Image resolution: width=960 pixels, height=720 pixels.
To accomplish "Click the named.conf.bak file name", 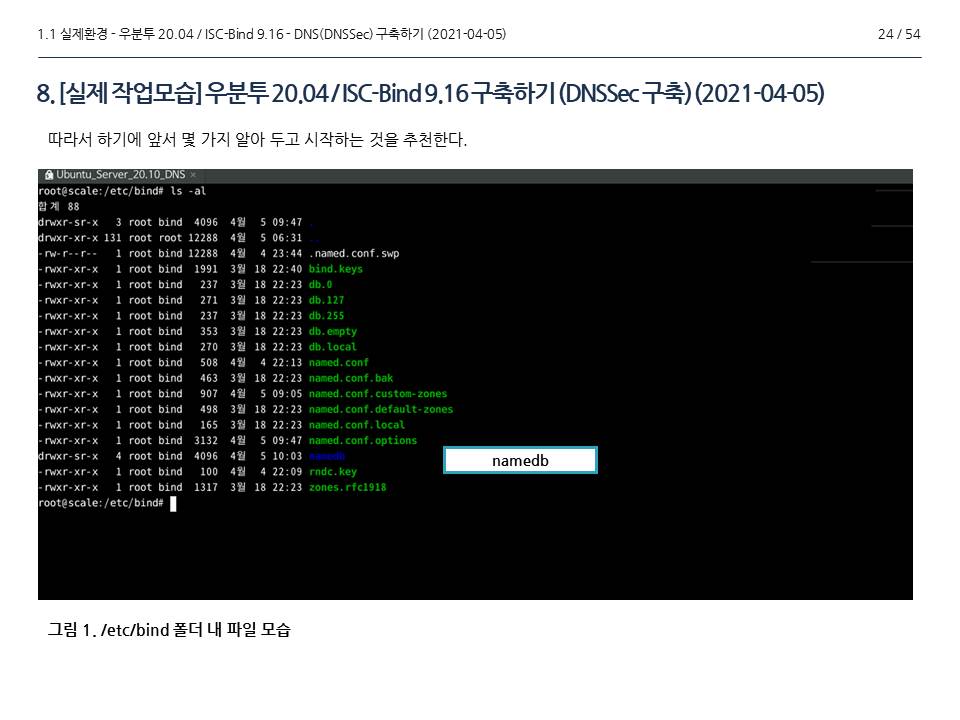I will 351,378.
